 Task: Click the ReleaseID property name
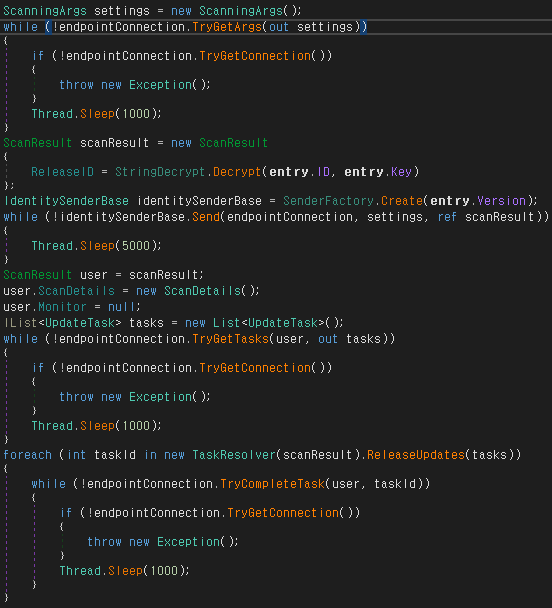[x=62, y=172]
